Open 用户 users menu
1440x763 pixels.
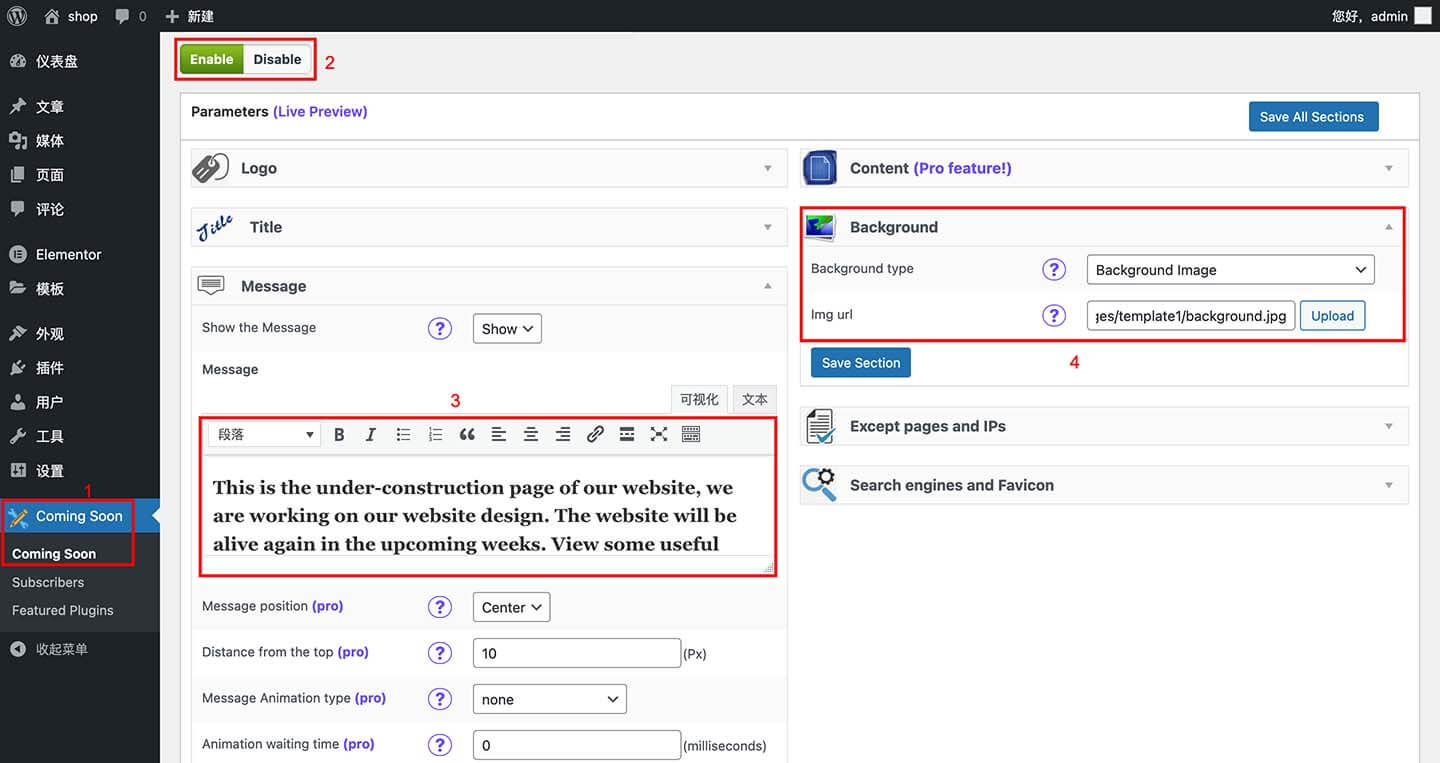(80, 402)
